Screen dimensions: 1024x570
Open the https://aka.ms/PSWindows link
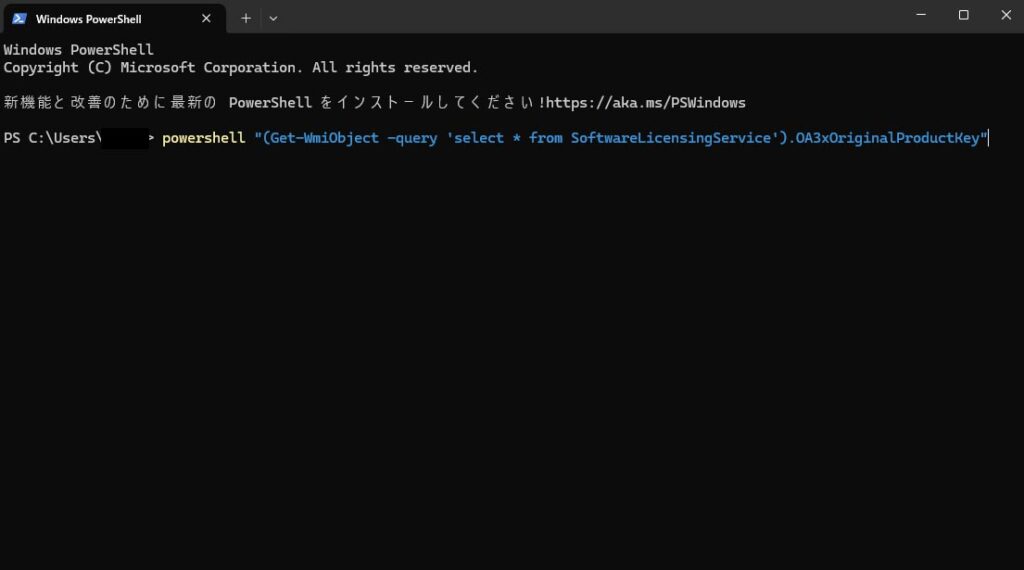tap(645, 102)
